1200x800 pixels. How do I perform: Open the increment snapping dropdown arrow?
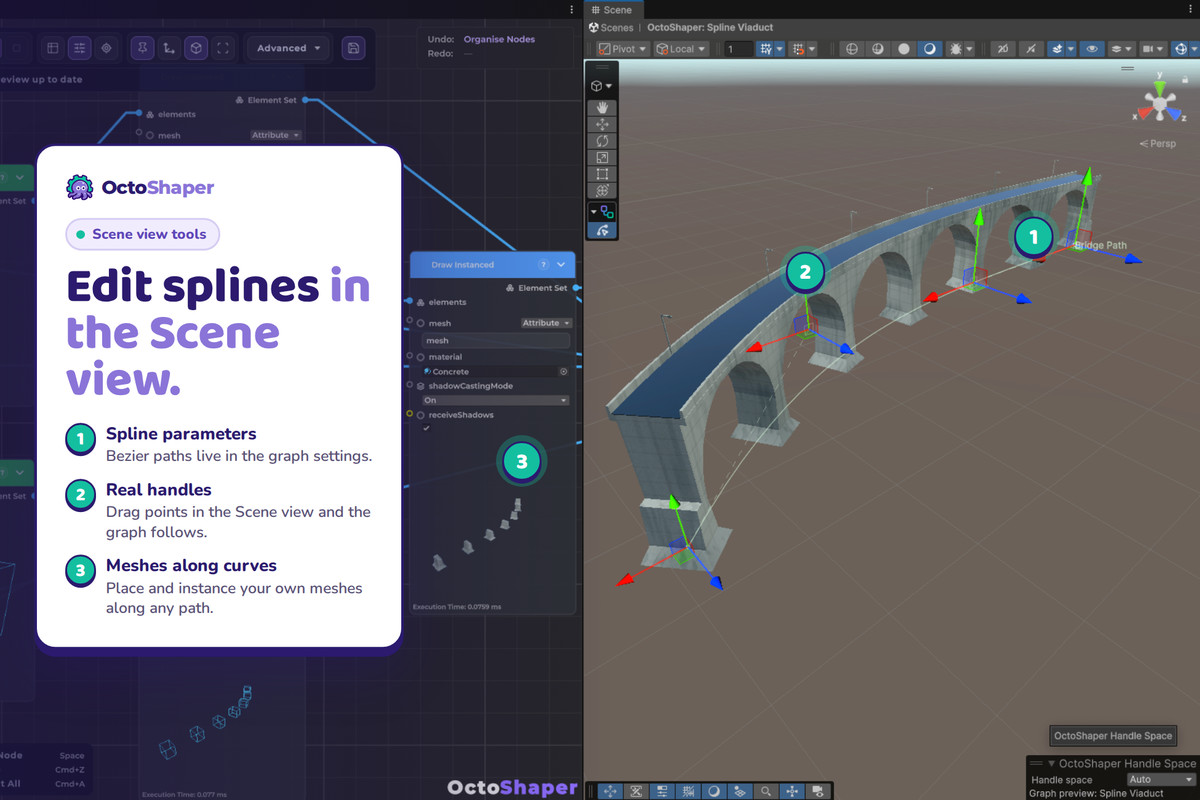(x=812, y=48)
